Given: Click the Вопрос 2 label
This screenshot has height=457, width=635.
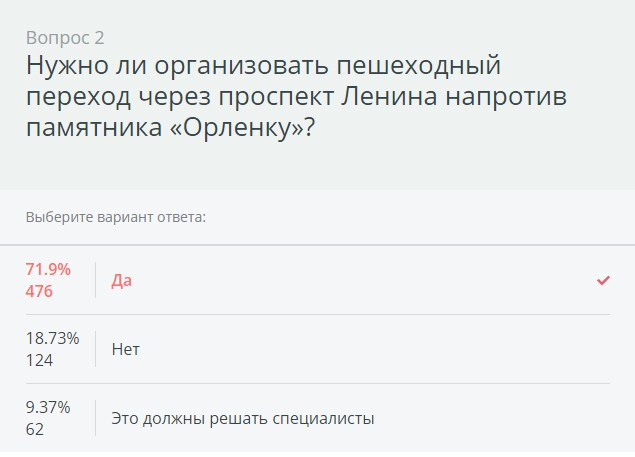Looking at the screenshot, I should [65, 38].
